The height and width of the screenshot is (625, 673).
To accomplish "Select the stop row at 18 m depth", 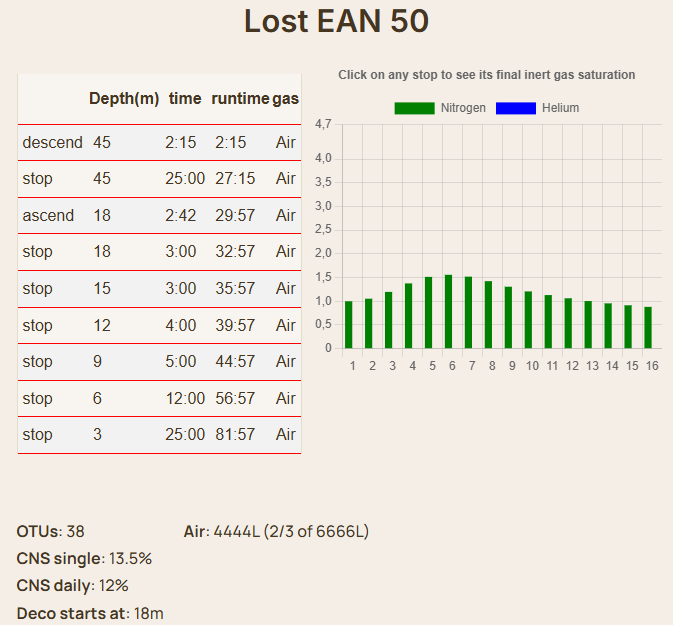I will click(159, 252).
